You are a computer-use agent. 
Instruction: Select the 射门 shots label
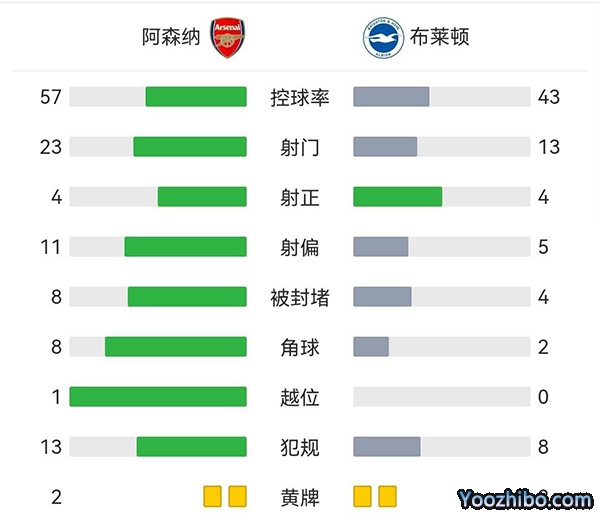[300, 147]
